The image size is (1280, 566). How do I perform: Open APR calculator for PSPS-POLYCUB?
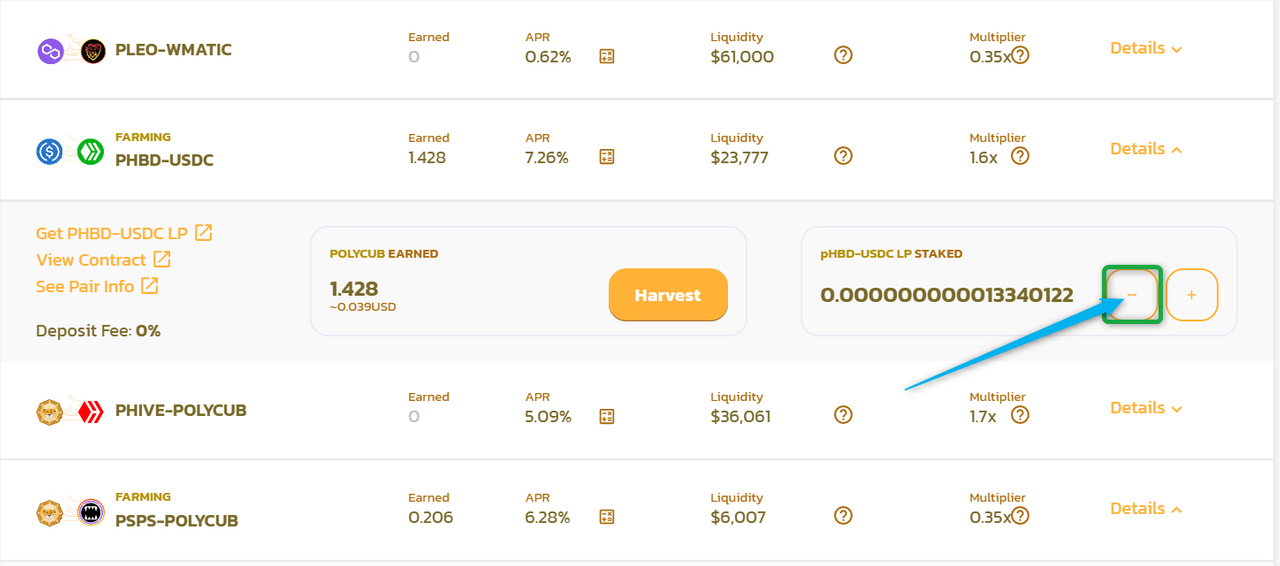coord(606,517)
